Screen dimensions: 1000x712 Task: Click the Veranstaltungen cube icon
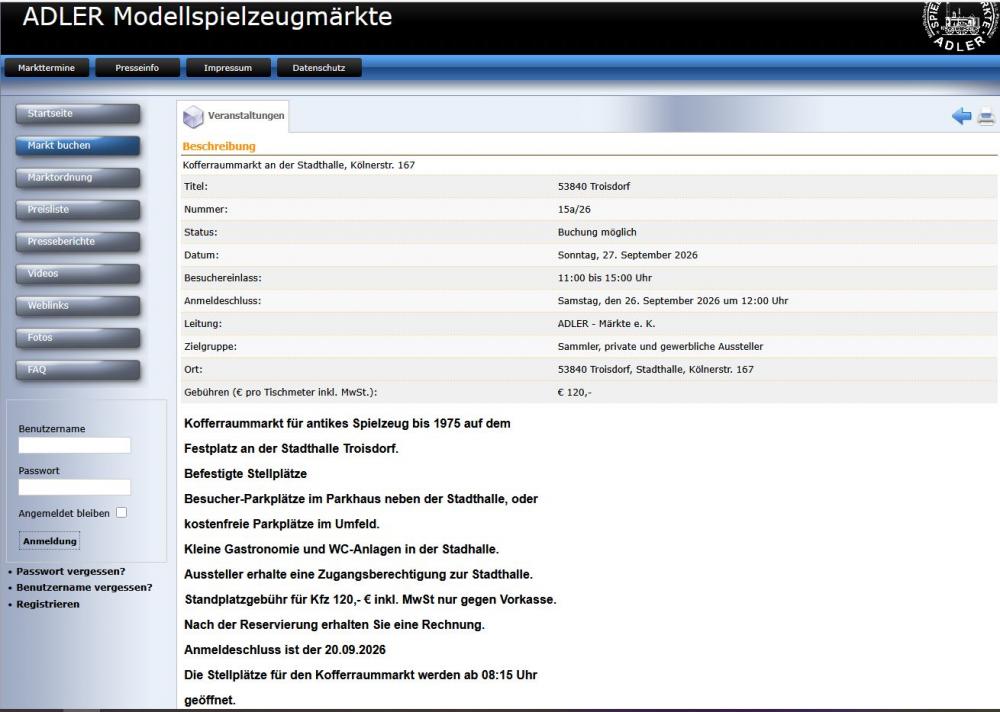click(x=193, y=117)
